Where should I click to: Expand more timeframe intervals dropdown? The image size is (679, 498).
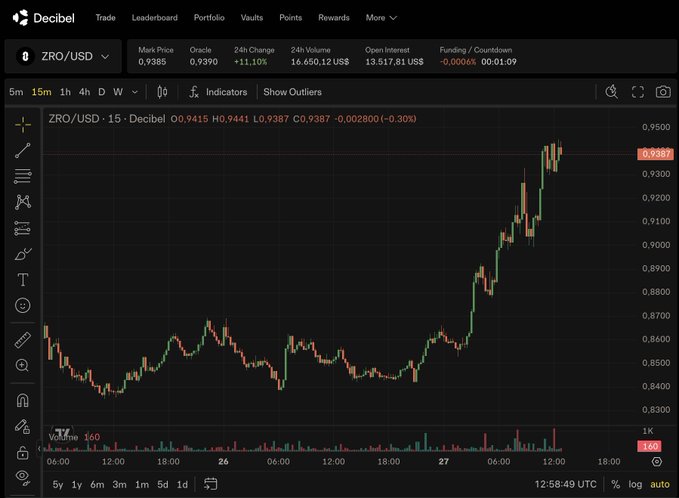coord(135,92)
